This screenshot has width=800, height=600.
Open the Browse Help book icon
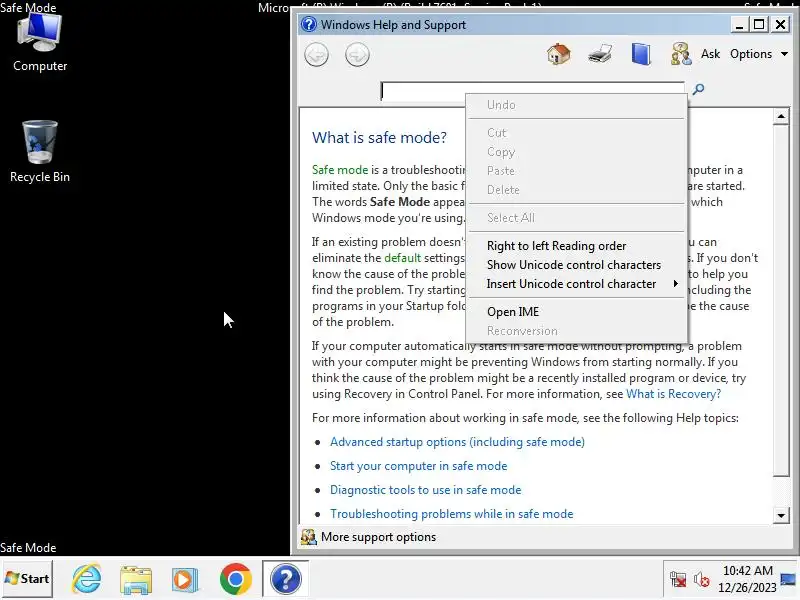tap(641, 54)
